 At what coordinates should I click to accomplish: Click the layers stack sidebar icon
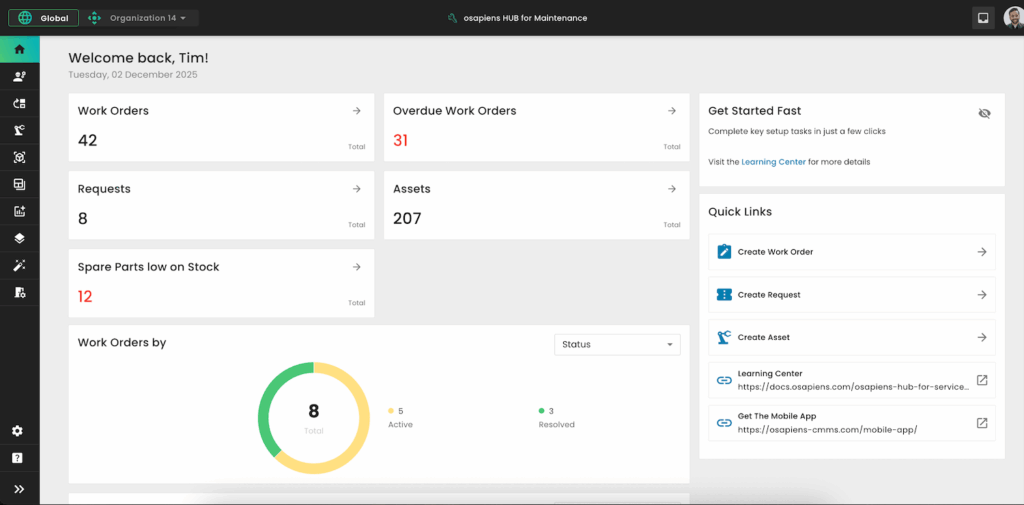(19, 239)
